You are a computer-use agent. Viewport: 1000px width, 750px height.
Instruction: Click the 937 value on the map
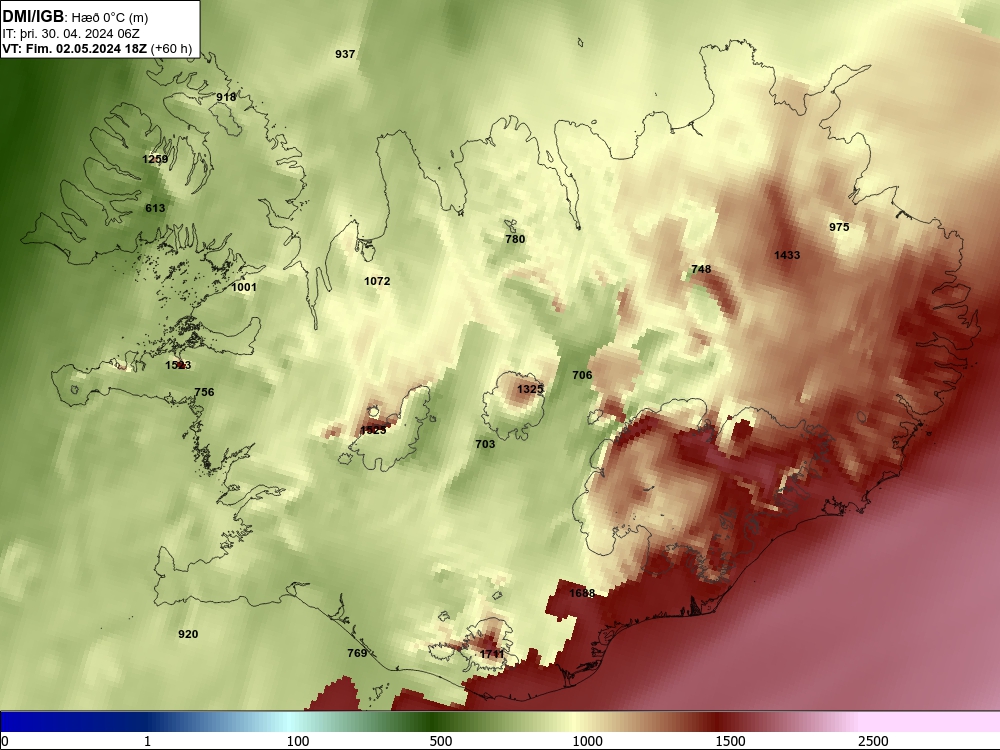345,54
